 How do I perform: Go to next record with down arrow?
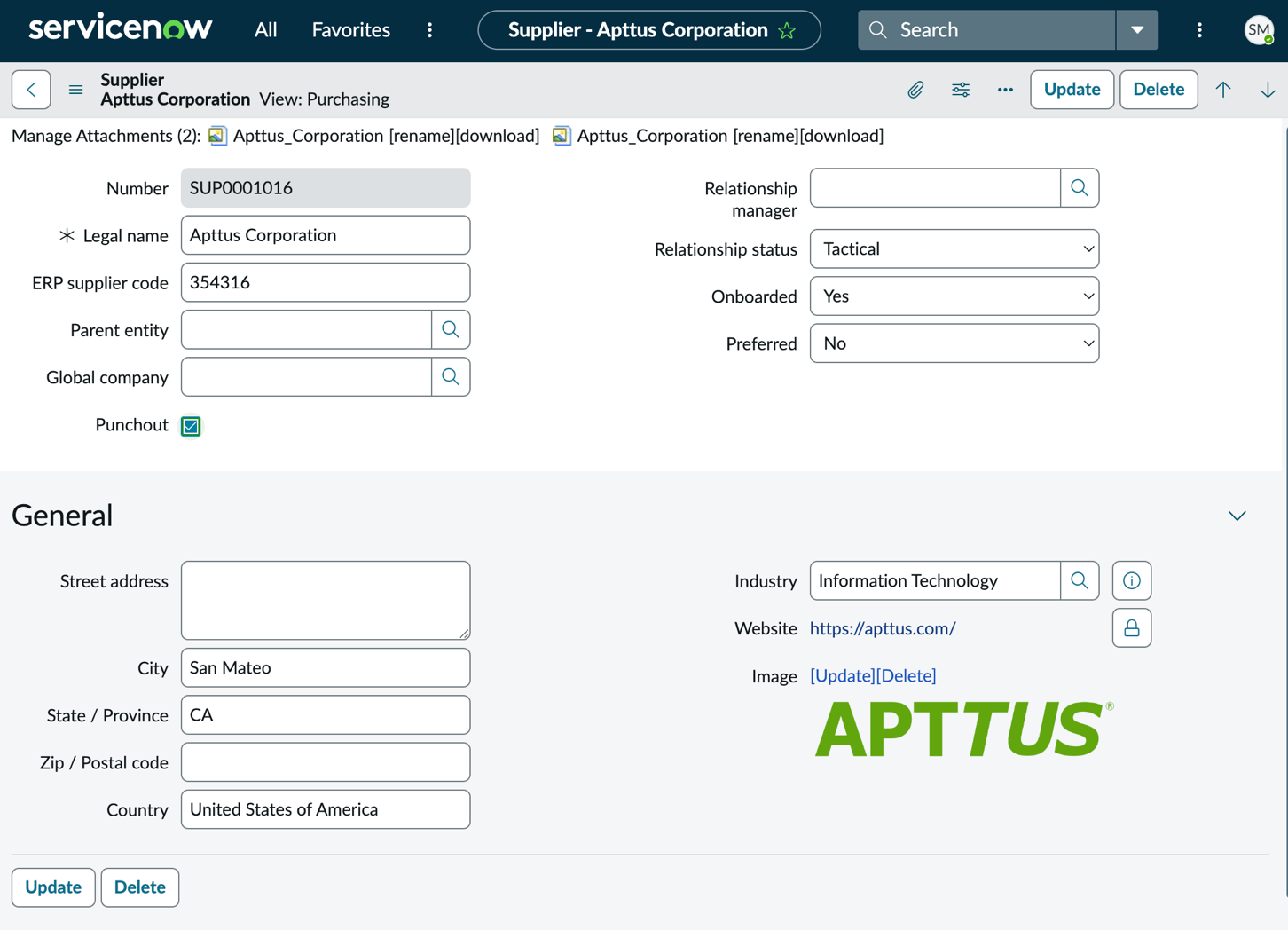click(x=1268, y=90)
